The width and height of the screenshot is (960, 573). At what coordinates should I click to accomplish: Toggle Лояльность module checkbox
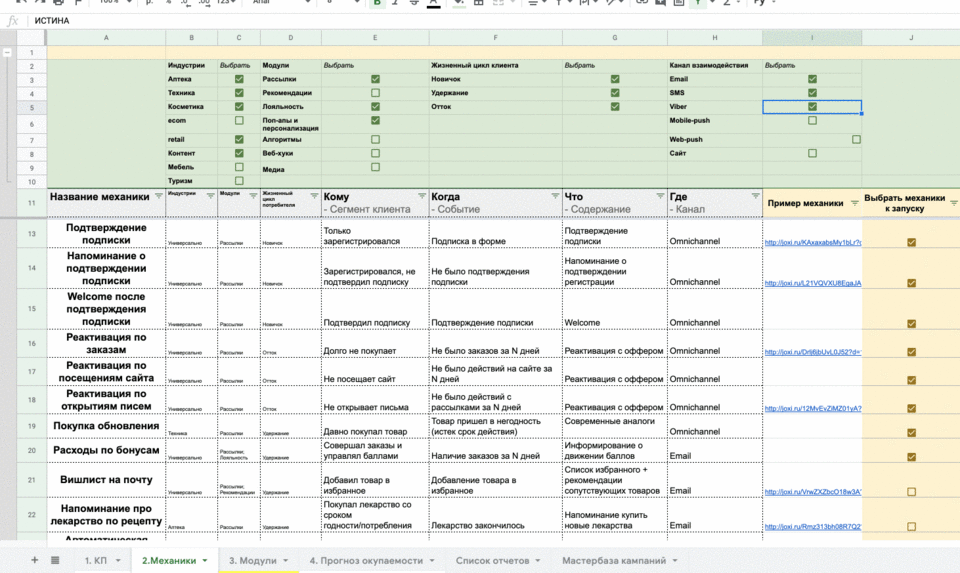[x=375, y=107]
